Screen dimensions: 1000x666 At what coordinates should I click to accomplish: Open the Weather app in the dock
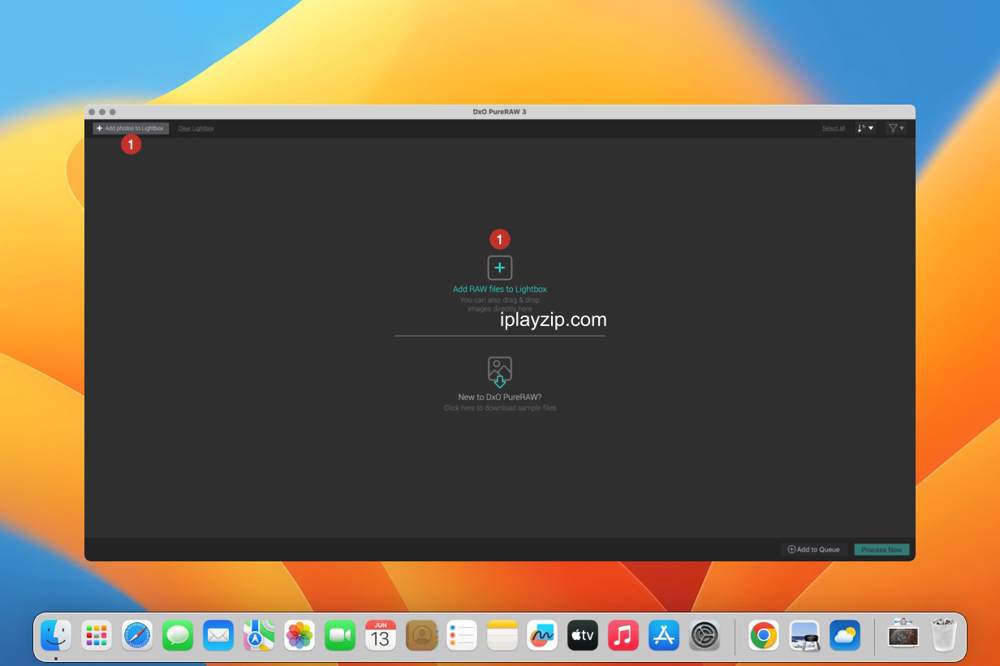click(x=844, y=635)
